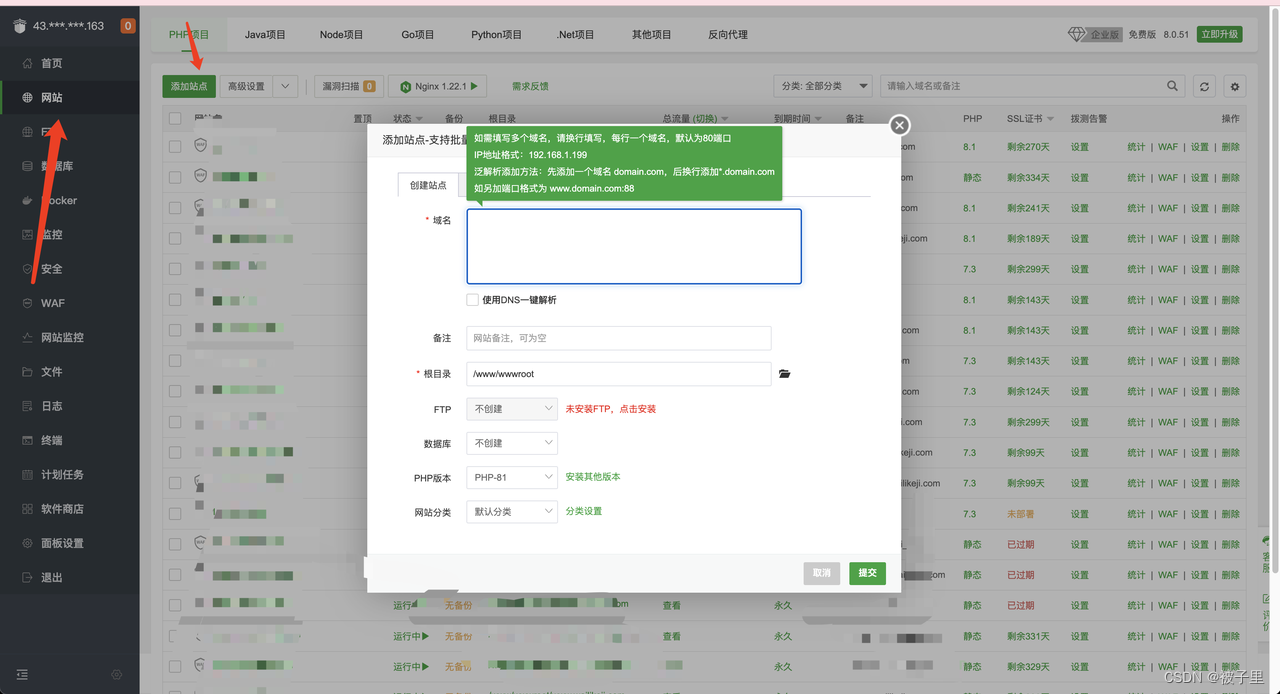Open 软件商店 in the sidebar

62,508
